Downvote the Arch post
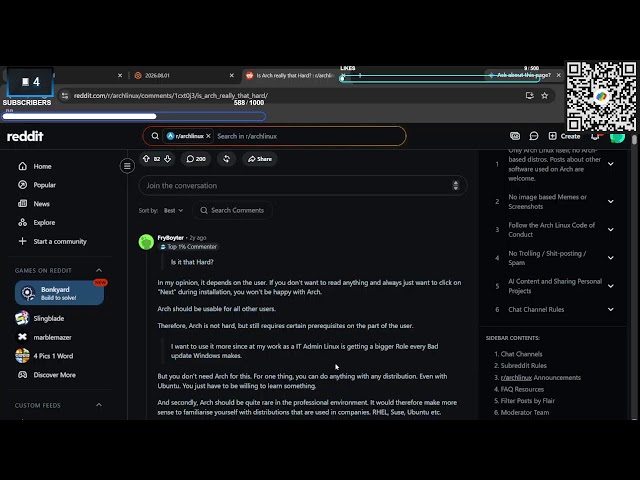Screen dimensions: 640x480 pos(168,159)
